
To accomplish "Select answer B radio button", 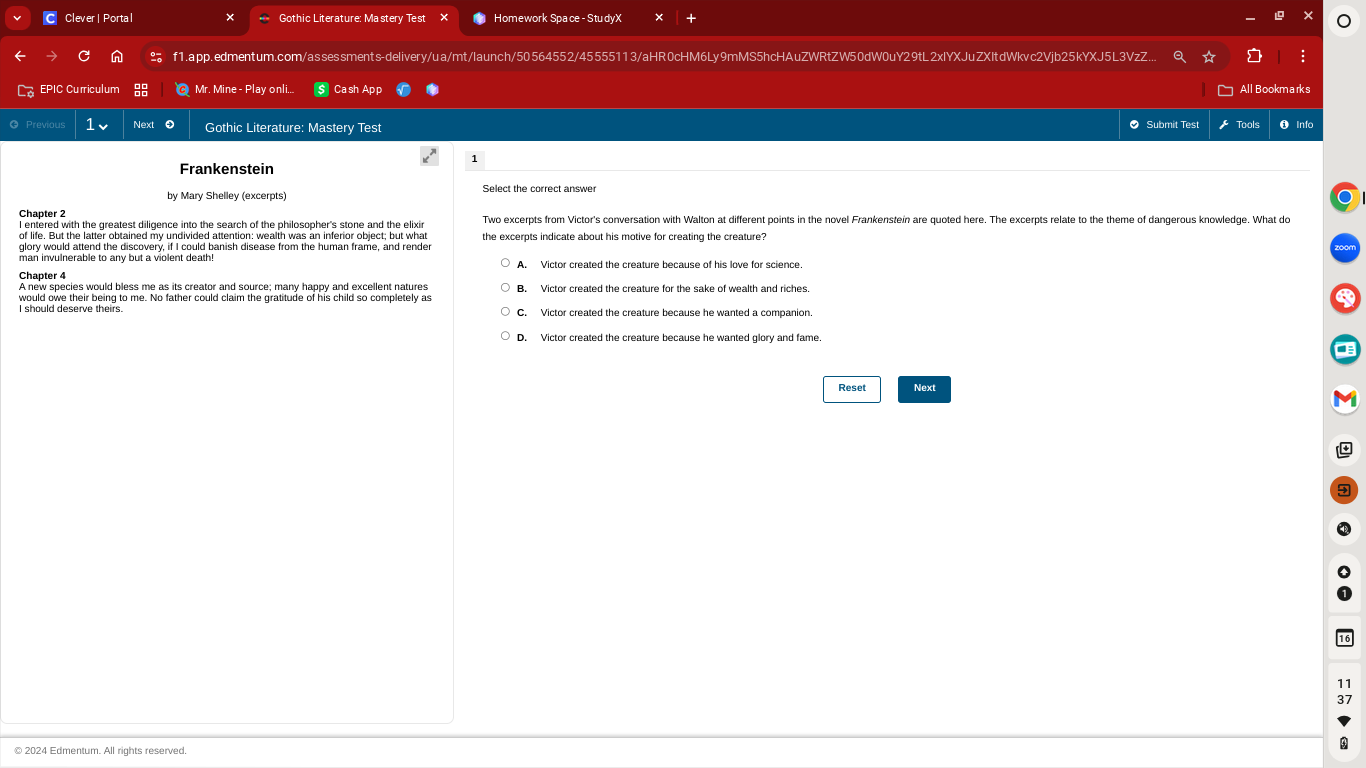I will (505, 287).
